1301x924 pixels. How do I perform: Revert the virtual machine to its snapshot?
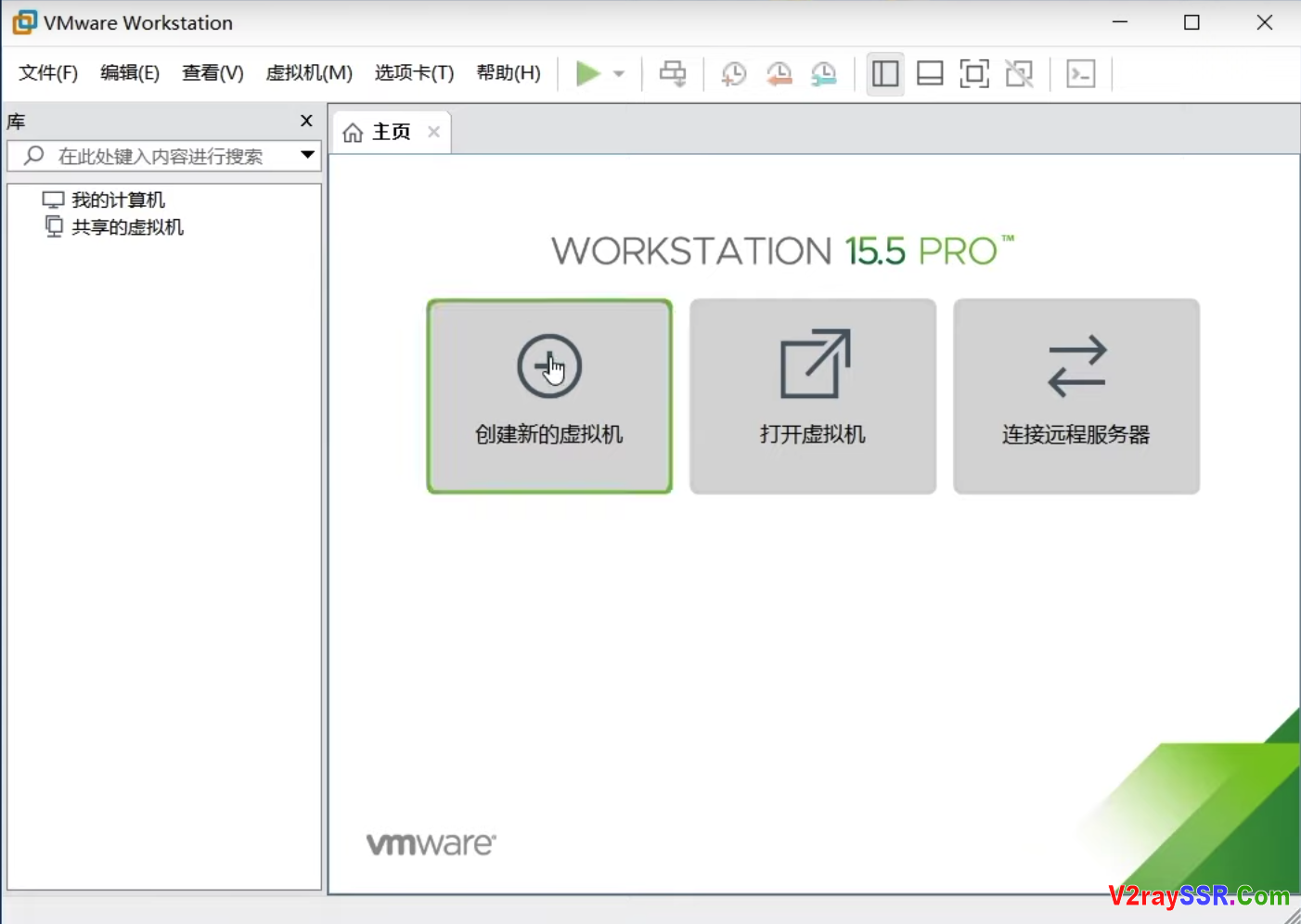tap(779, 73)
